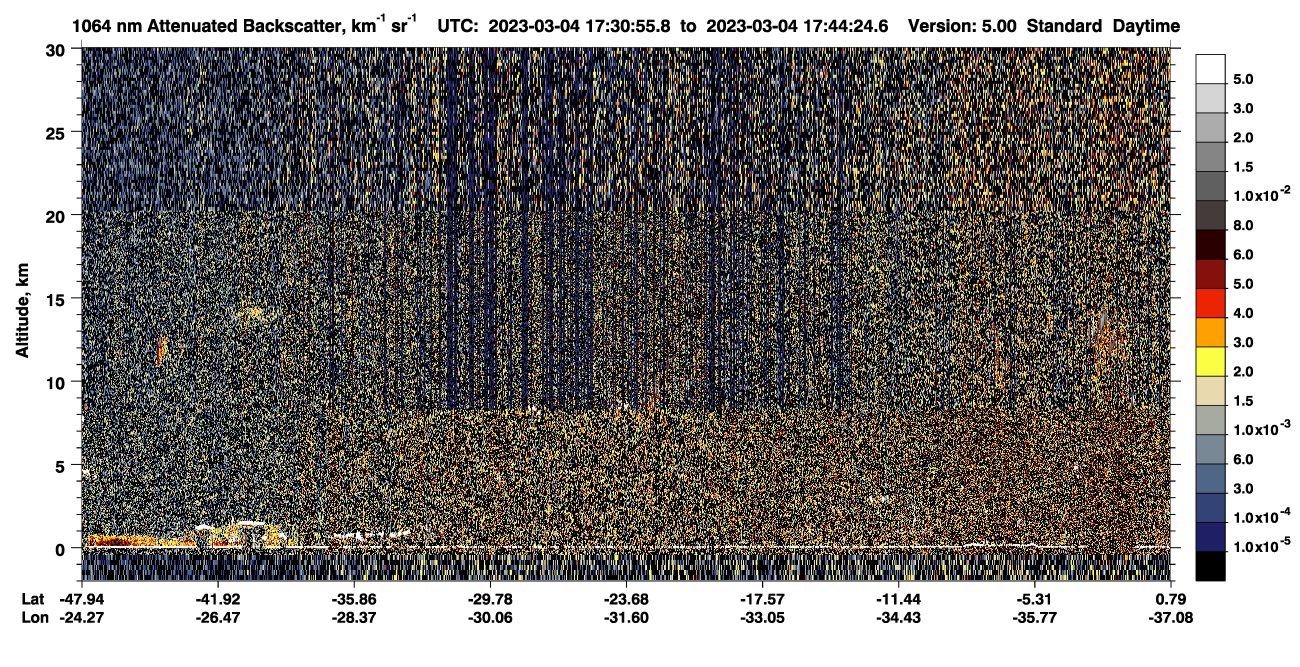Click longitude value '-28.37'
Image resolution: width=1300 pixels, height=667 pixels.
[353, 618]
